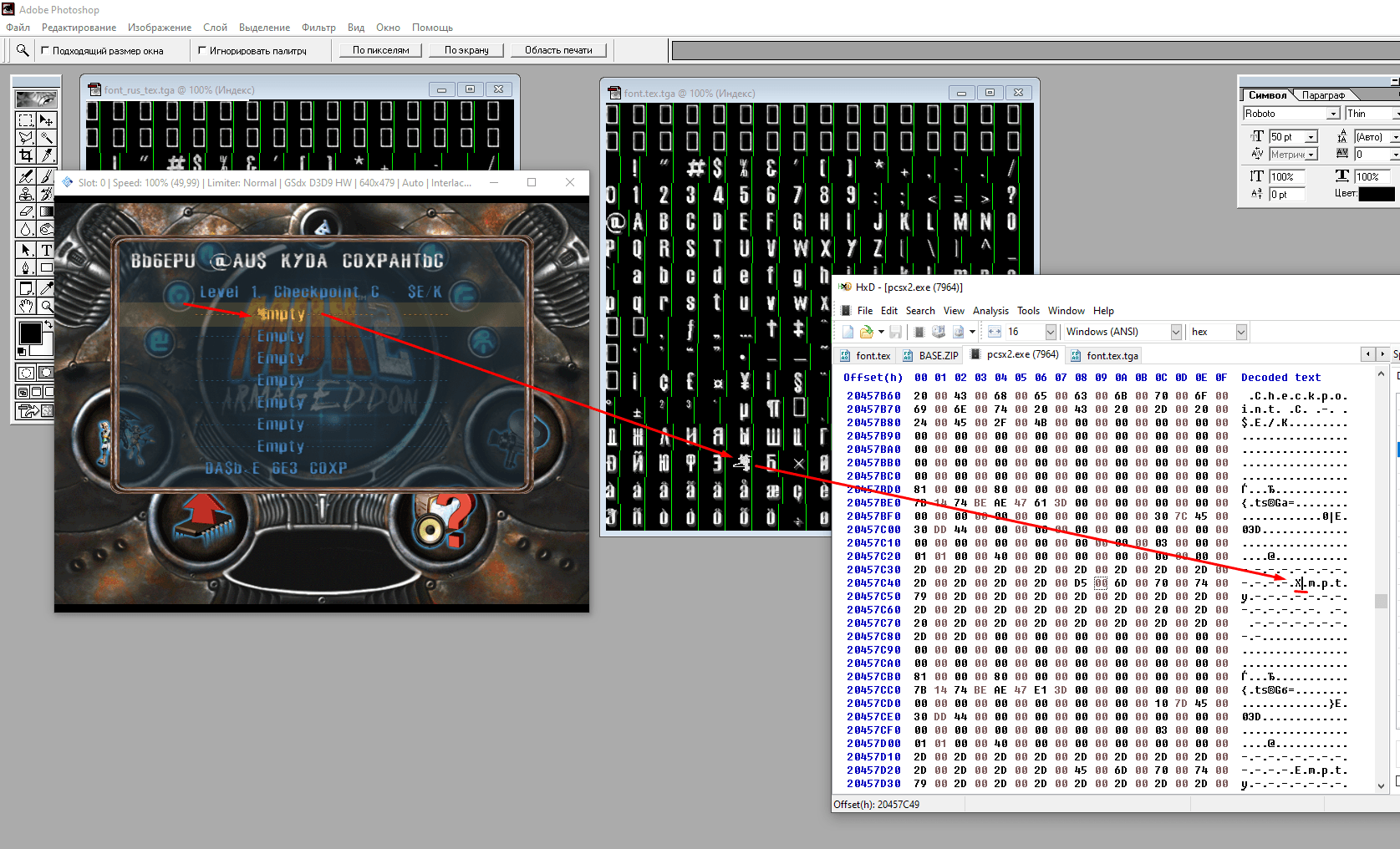Open Photoshop 'Изображение' menu

[160, 28]
